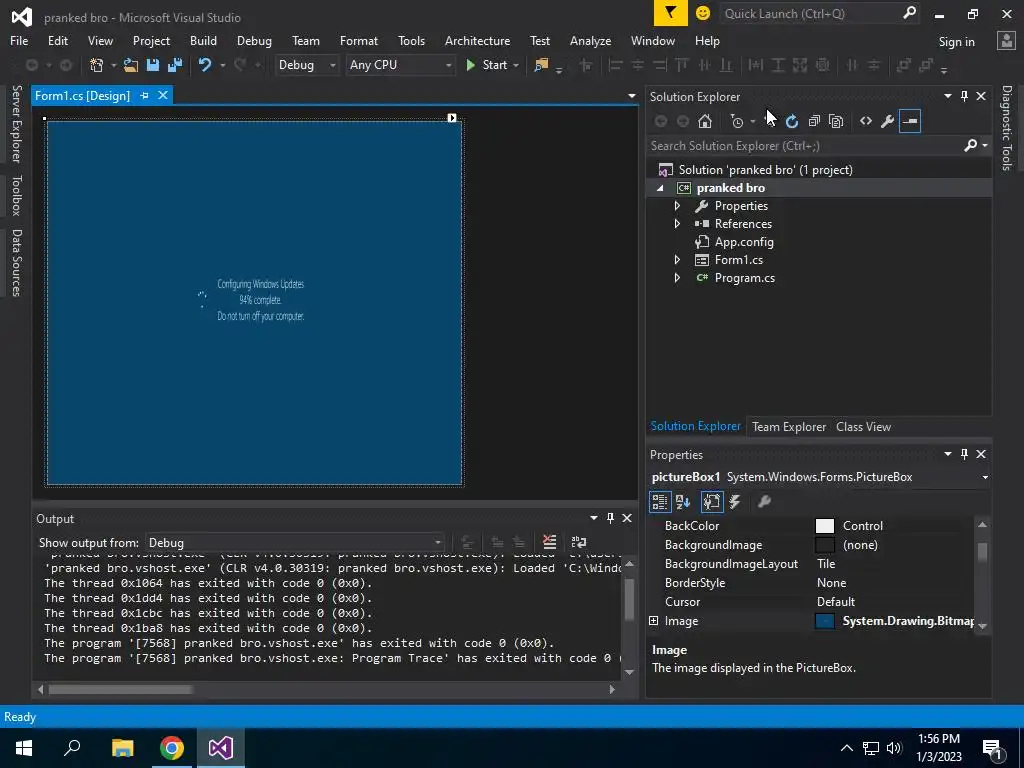Image resolution: width=1024 pixels, height=768 pixels.
Task: Expand the Program.cs node
Action: tap(677, 278)
